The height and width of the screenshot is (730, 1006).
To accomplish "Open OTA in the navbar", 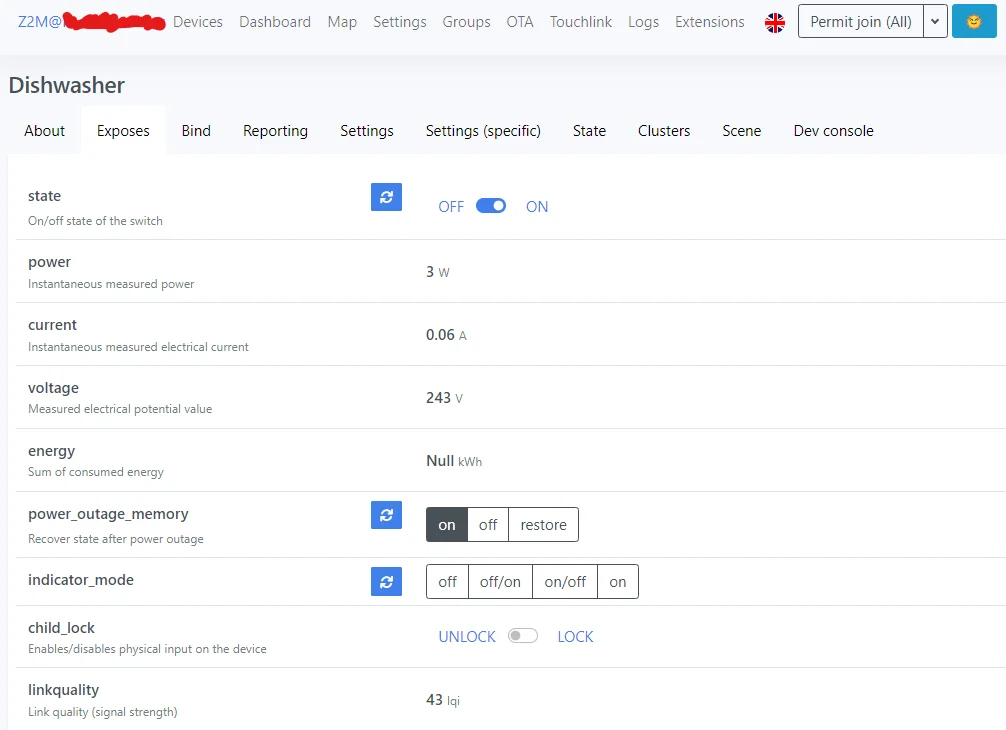I will (520, 22).
